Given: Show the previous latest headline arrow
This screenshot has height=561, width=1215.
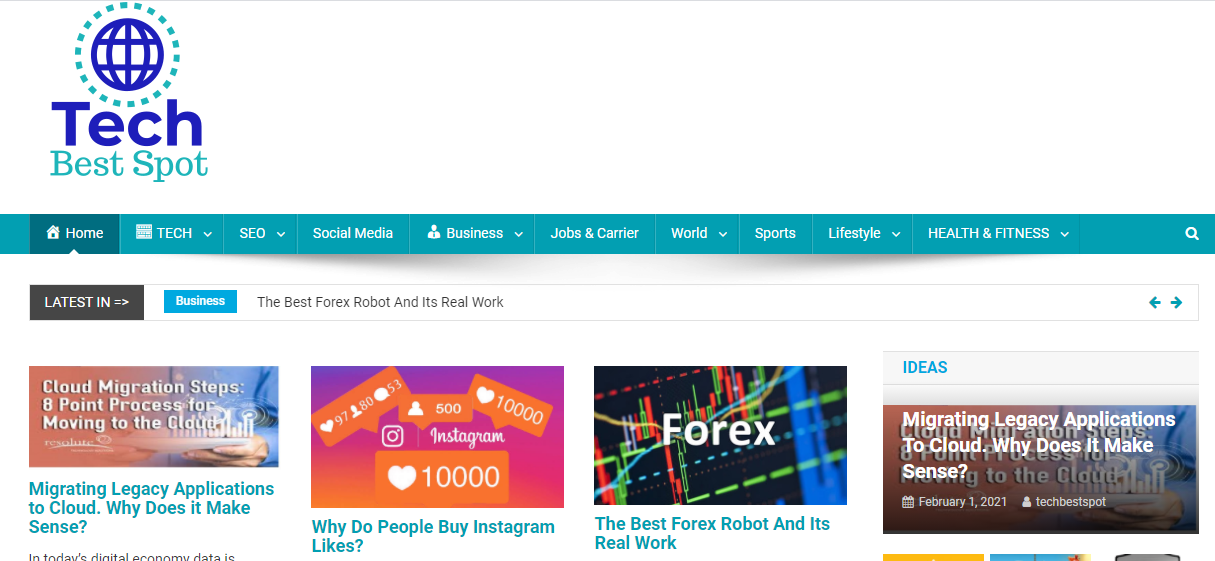Looking at the screenshot, I should [x=1155, y=302].
